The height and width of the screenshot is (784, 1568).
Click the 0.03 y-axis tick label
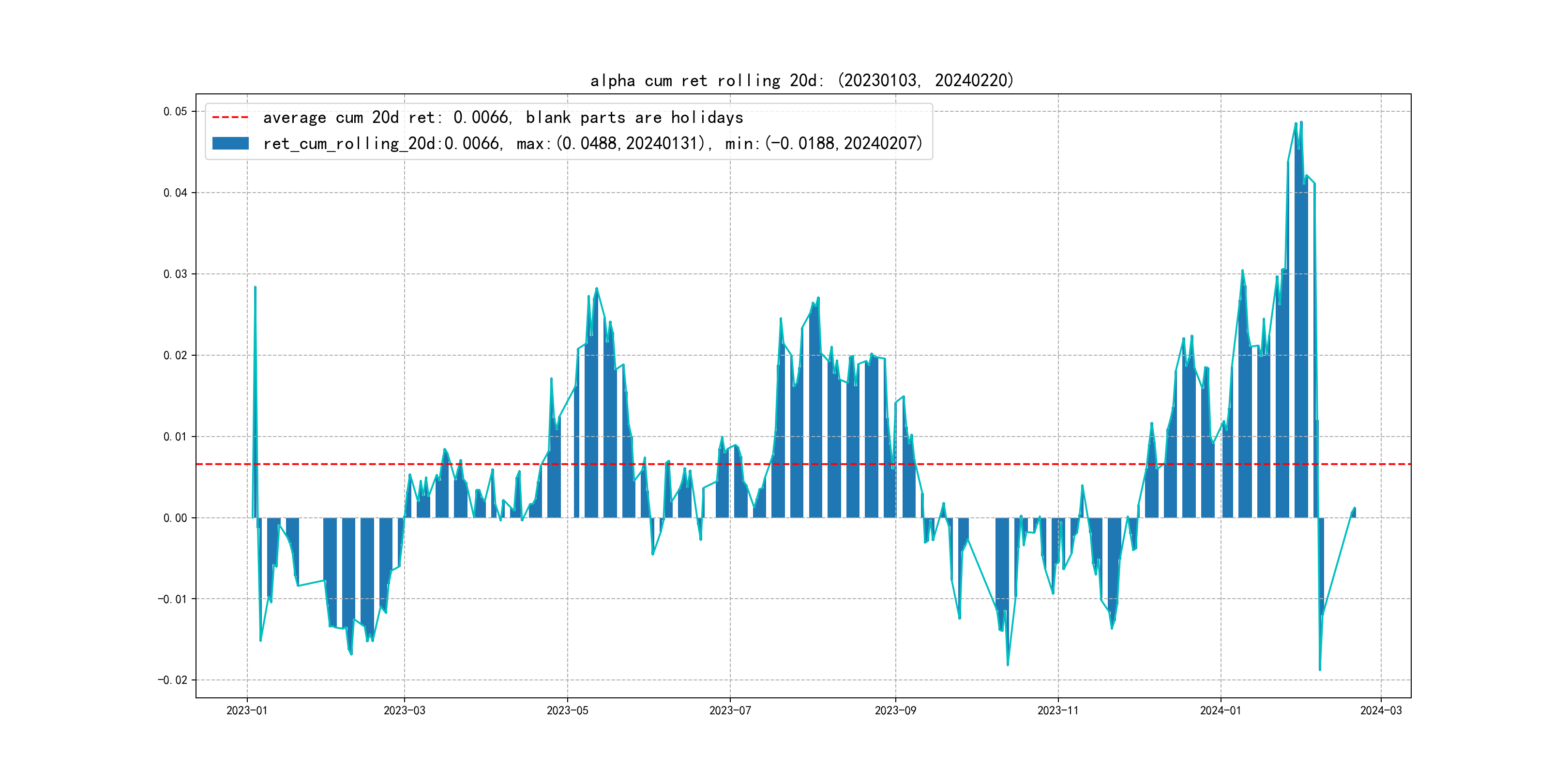(x=175, y=274)
